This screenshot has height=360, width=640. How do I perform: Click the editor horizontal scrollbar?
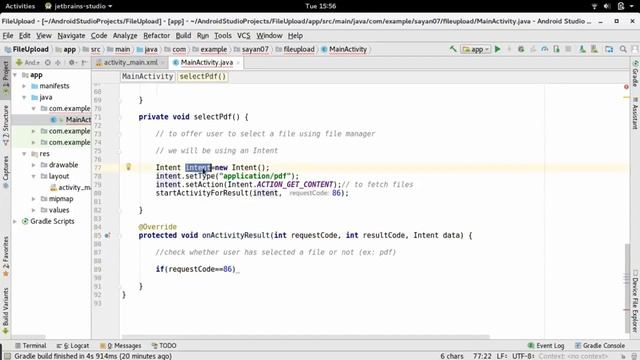tap(305, 337)
